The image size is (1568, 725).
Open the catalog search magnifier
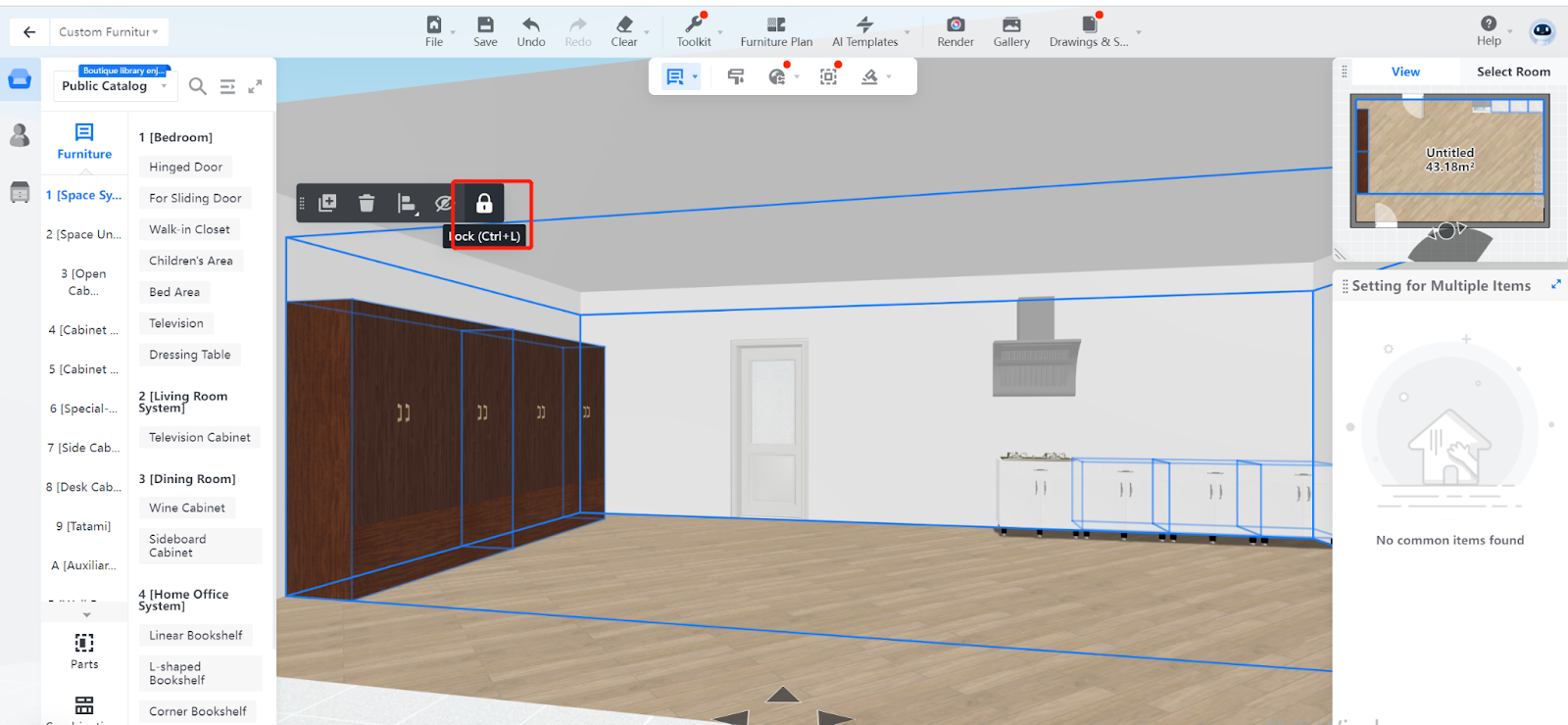197,86
